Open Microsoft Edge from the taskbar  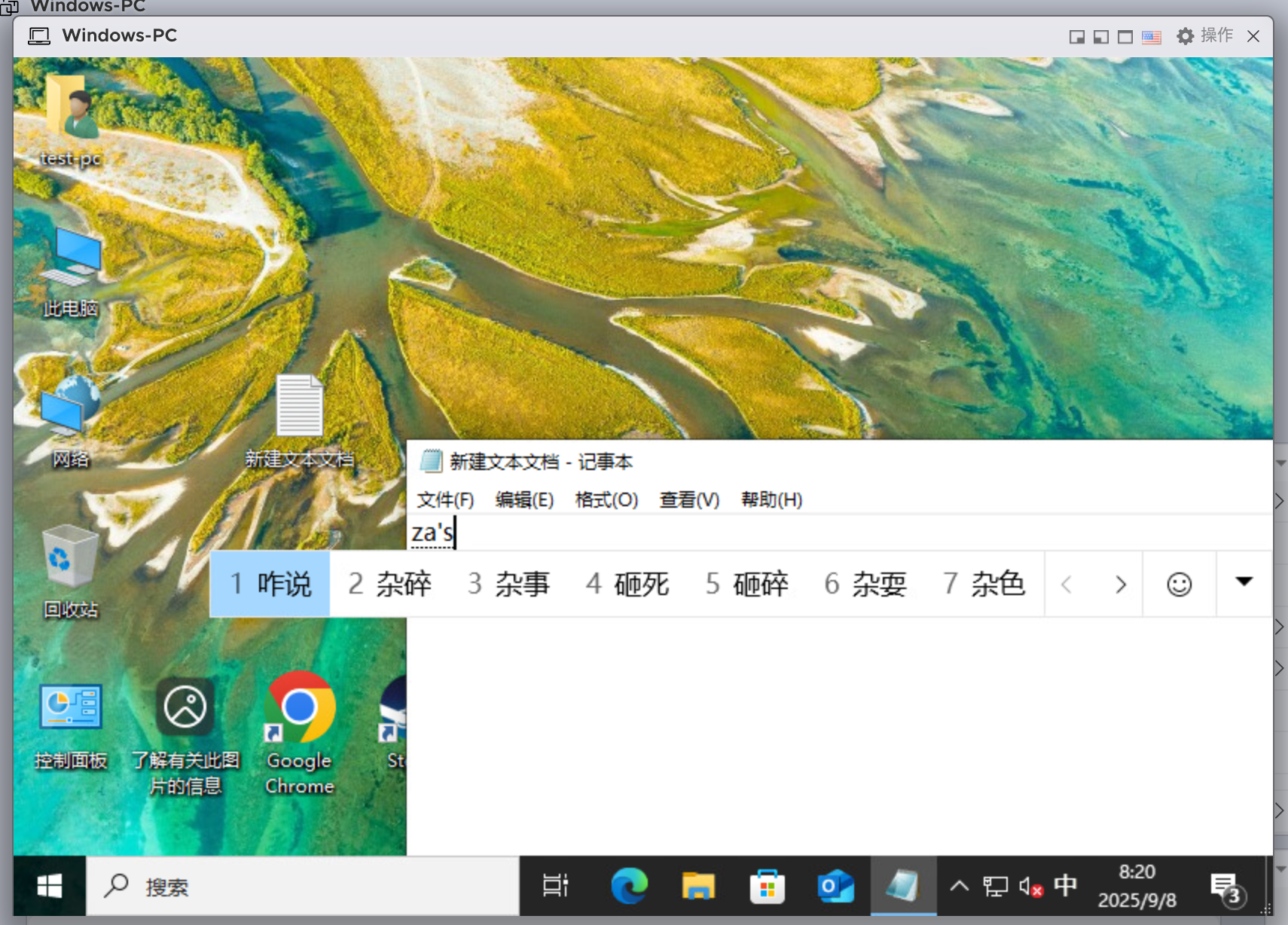[x=629, y=886]
